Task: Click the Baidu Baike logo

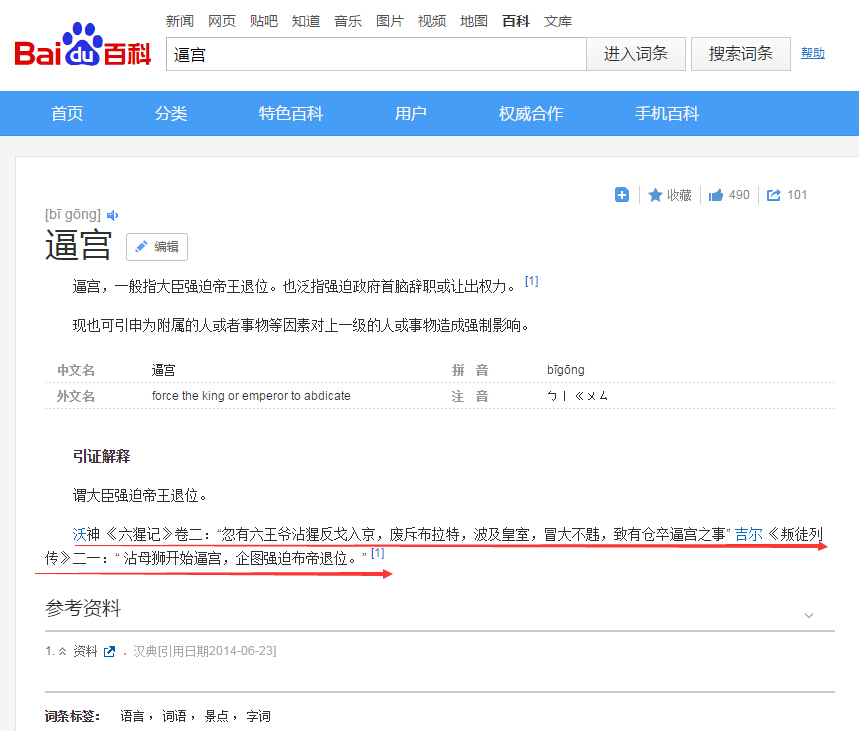Action: [82, 50]
